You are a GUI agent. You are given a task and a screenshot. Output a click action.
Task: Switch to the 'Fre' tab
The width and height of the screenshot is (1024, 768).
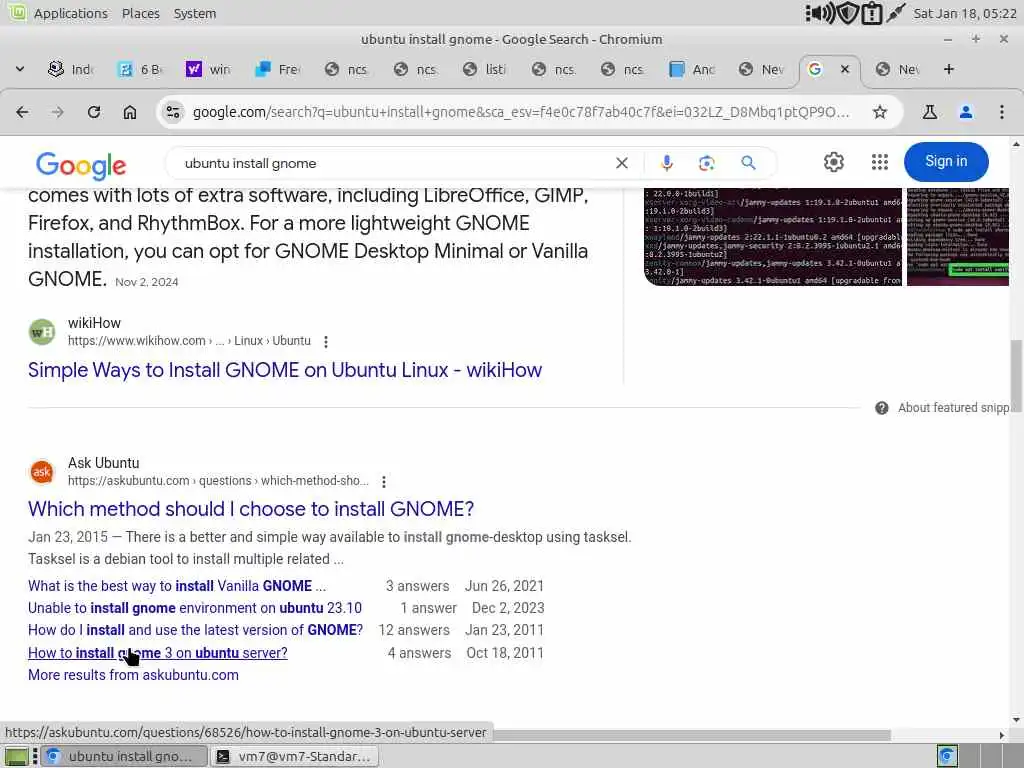tap(278, 69)
